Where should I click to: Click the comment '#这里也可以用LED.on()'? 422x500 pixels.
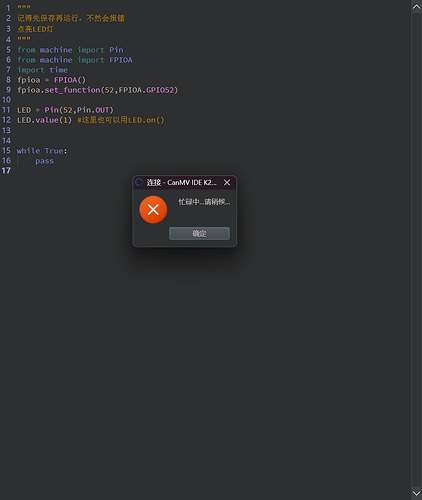pyautogui.click(x=121, y=120)
